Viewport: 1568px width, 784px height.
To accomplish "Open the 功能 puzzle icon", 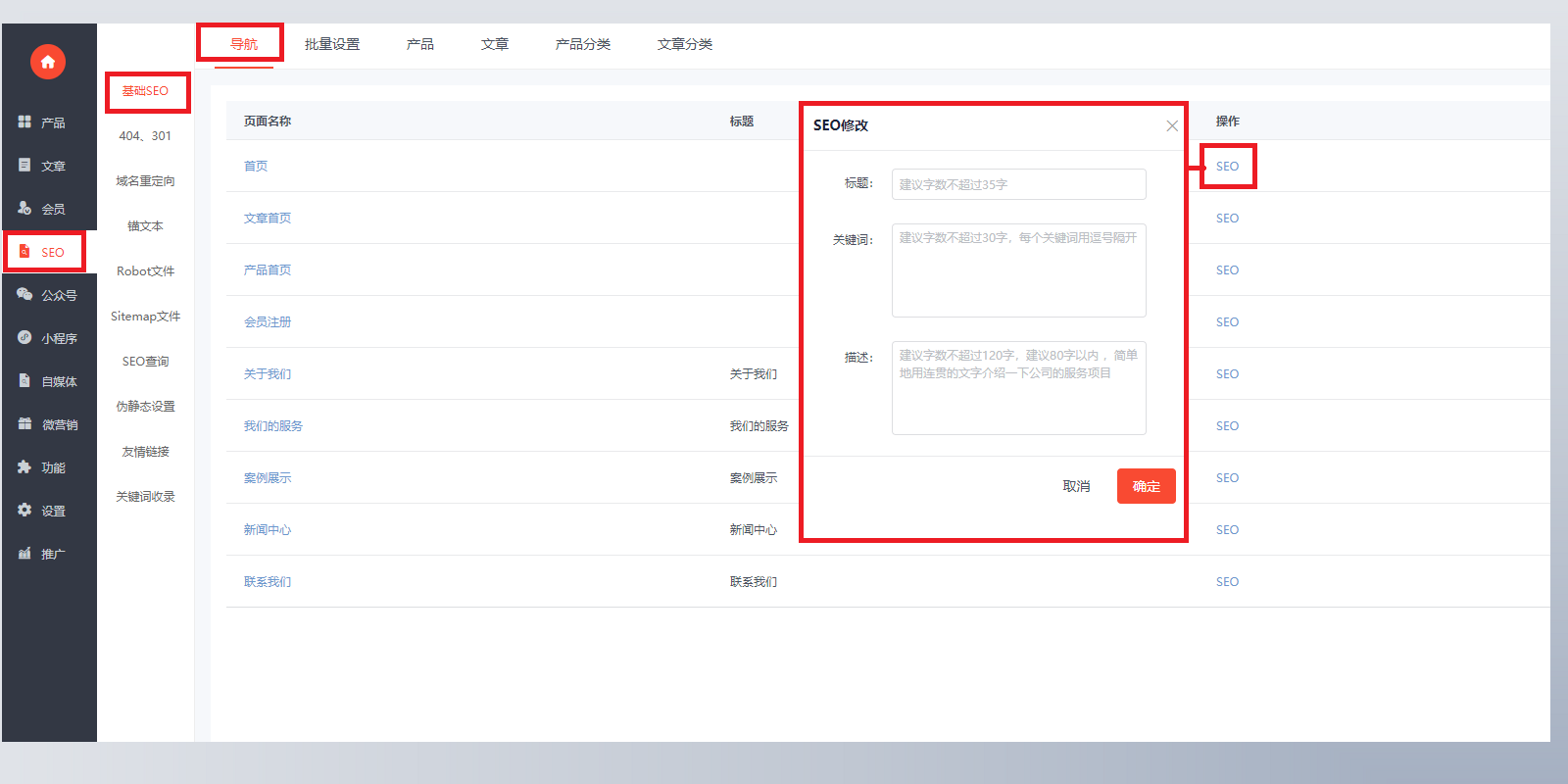I will pos(24,466).
